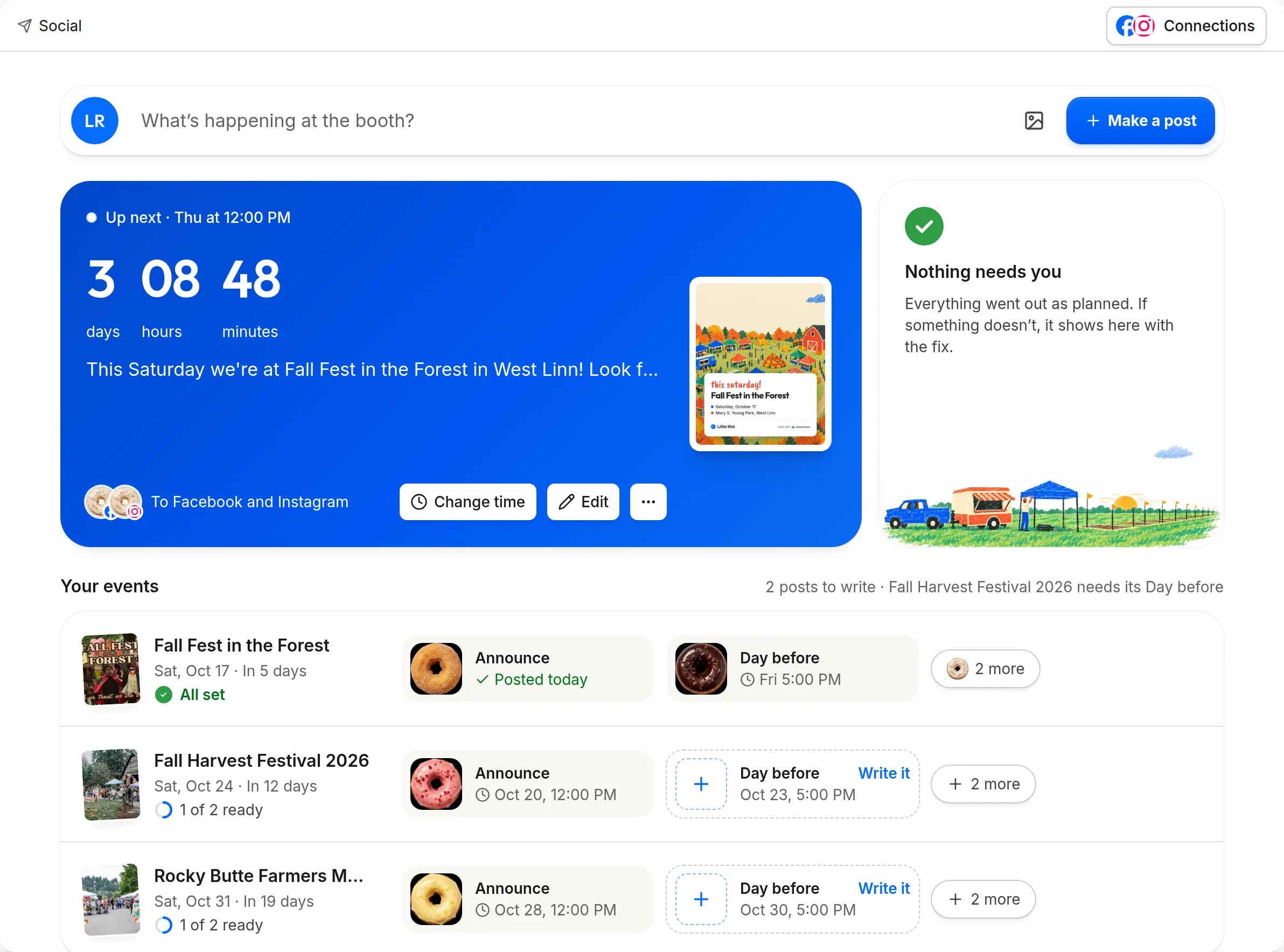Select the Fall Fest in the Forest title
The height and width of the screenshot is (952, 1284).
[x=241, y=645]
